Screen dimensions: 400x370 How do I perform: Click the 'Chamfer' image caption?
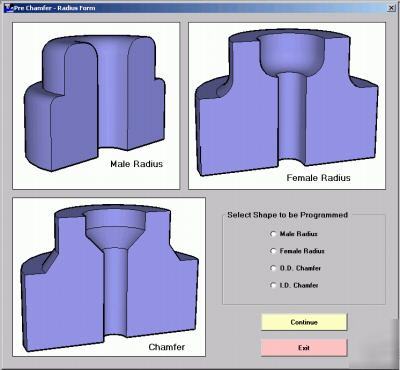[167, 347]
